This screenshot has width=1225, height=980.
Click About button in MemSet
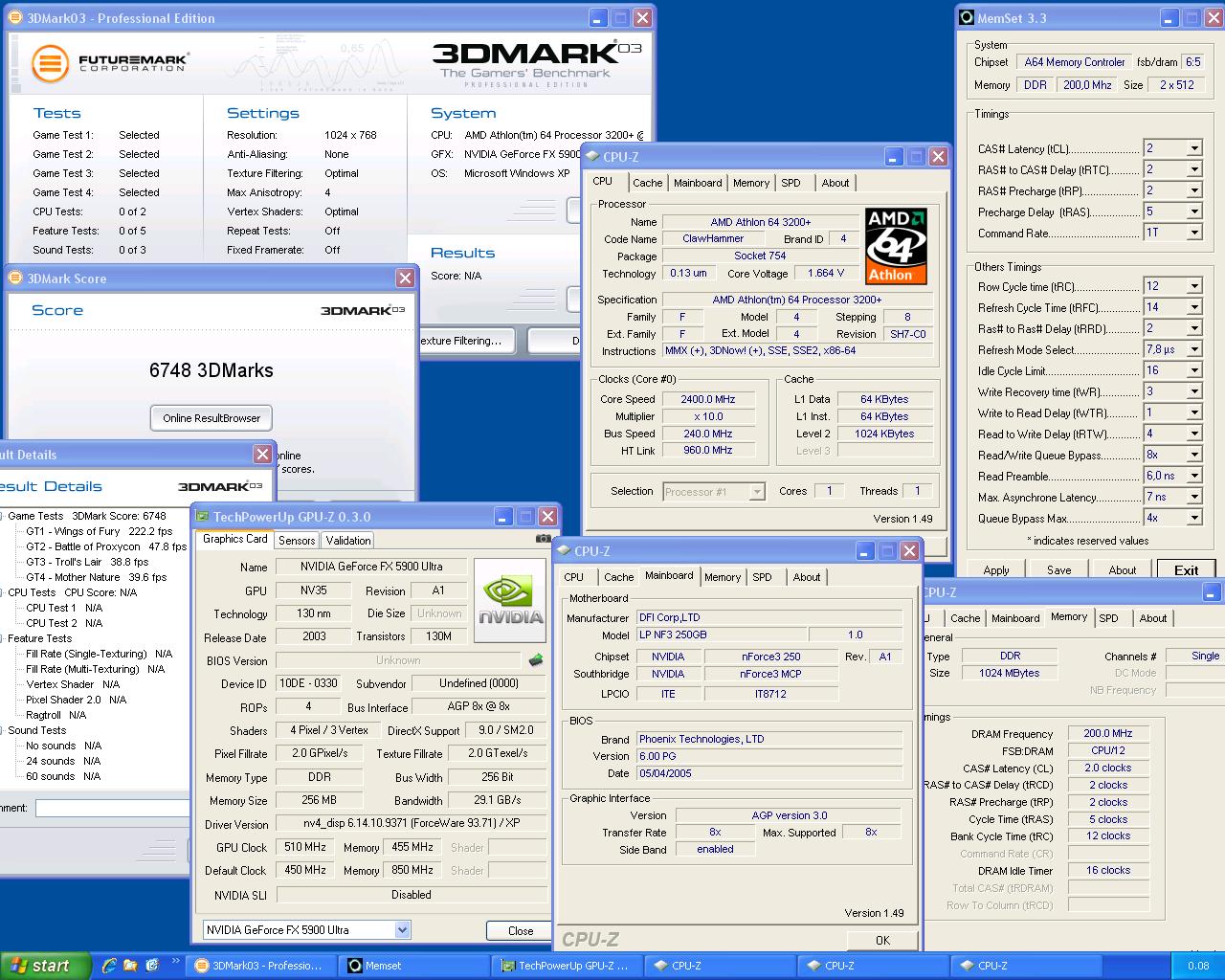[1123, 569]
